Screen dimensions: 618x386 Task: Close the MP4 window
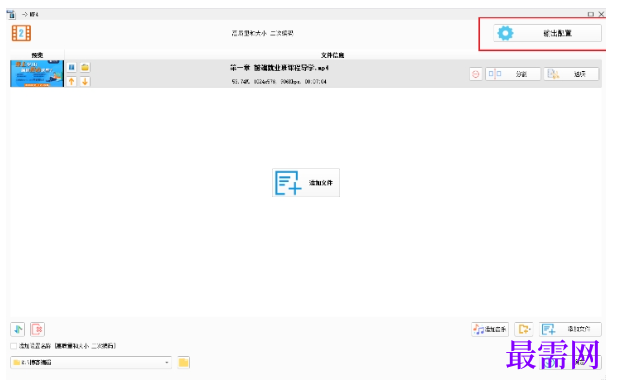(x=601, y=14)
